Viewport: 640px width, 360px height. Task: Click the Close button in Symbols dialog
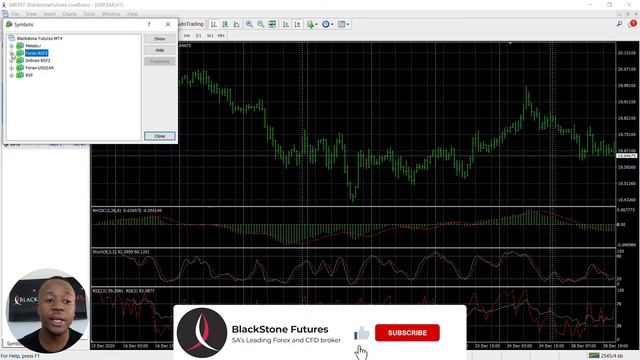point(160,136)
